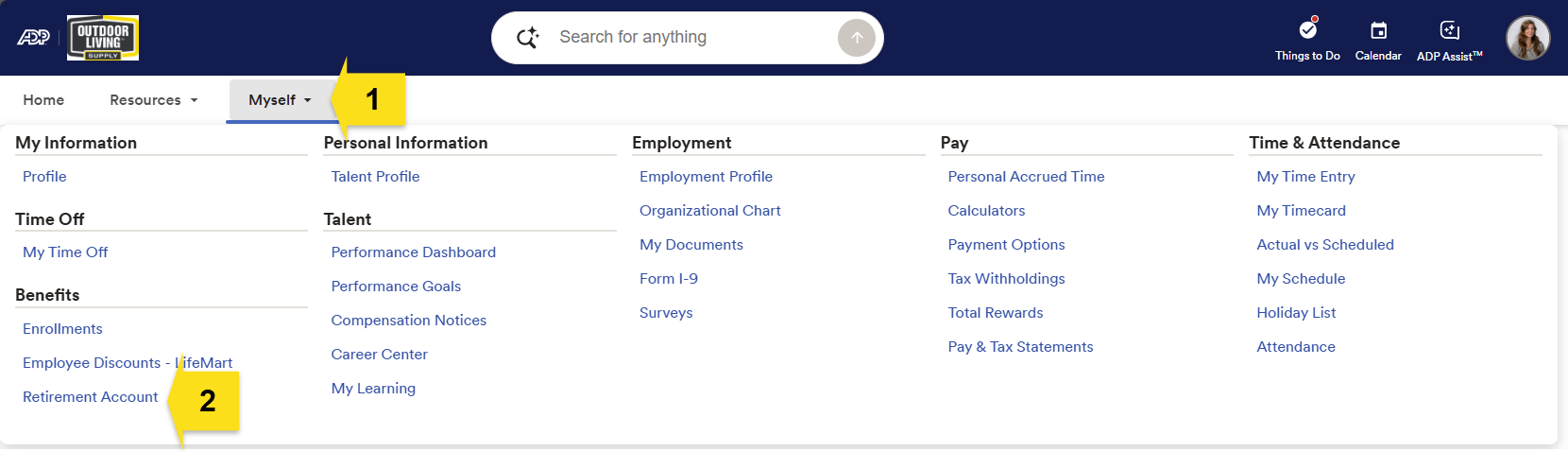Open Pay & Tax Statements link
1568x452 pixels.
[1020, 347]
